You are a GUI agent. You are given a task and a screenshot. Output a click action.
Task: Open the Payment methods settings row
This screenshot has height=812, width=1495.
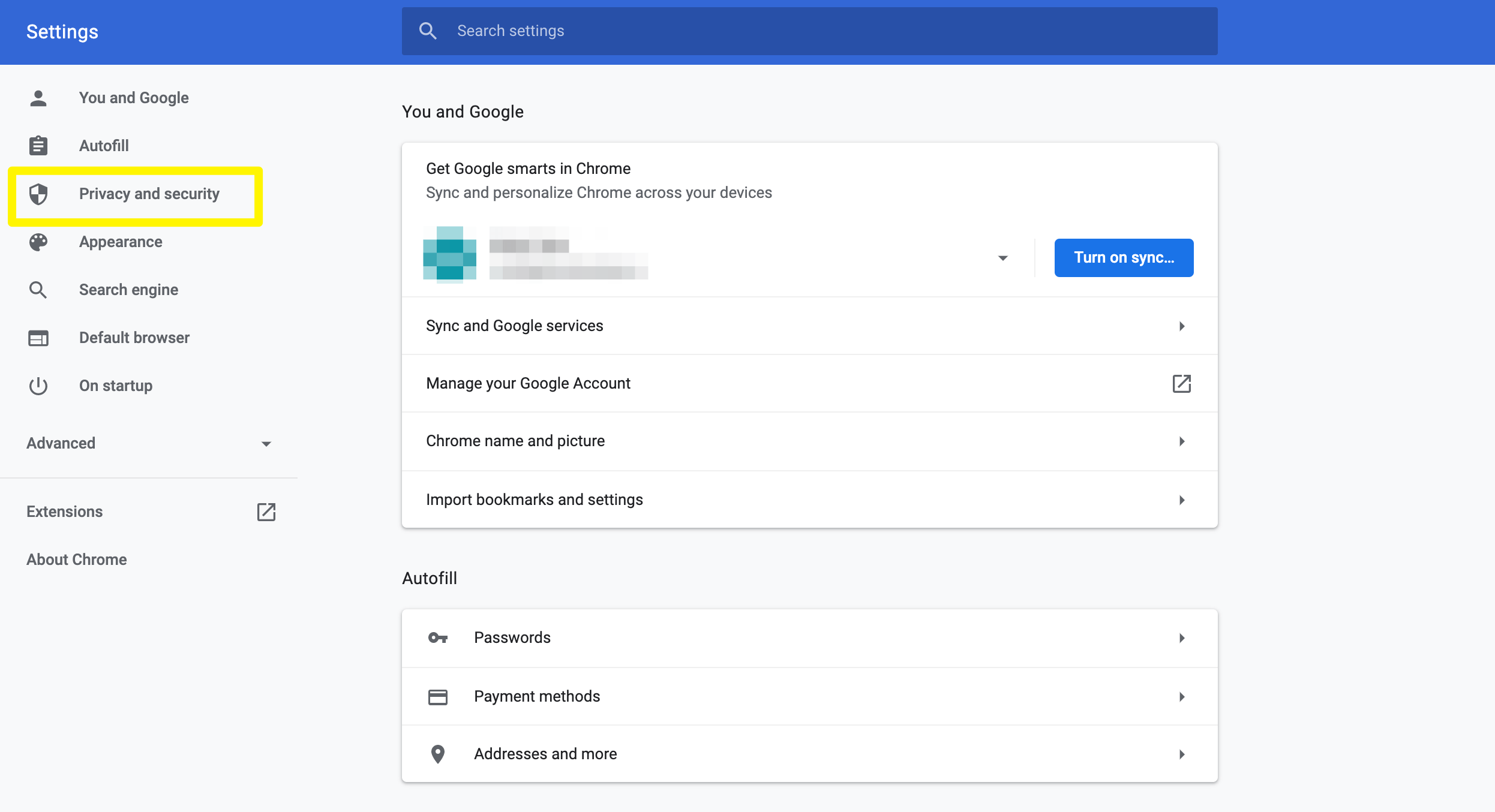click(x=809, y=695)
